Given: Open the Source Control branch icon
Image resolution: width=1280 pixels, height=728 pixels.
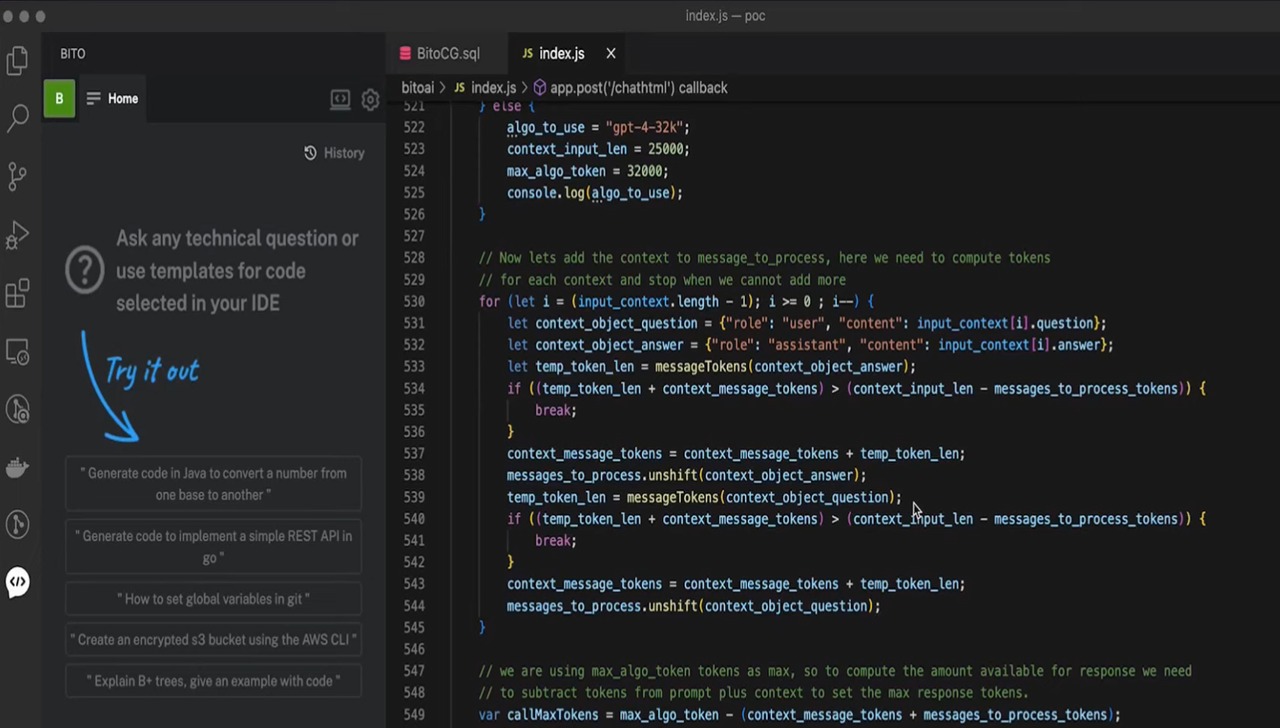Looking at the screenshot, I should click(x=17, y=177).
